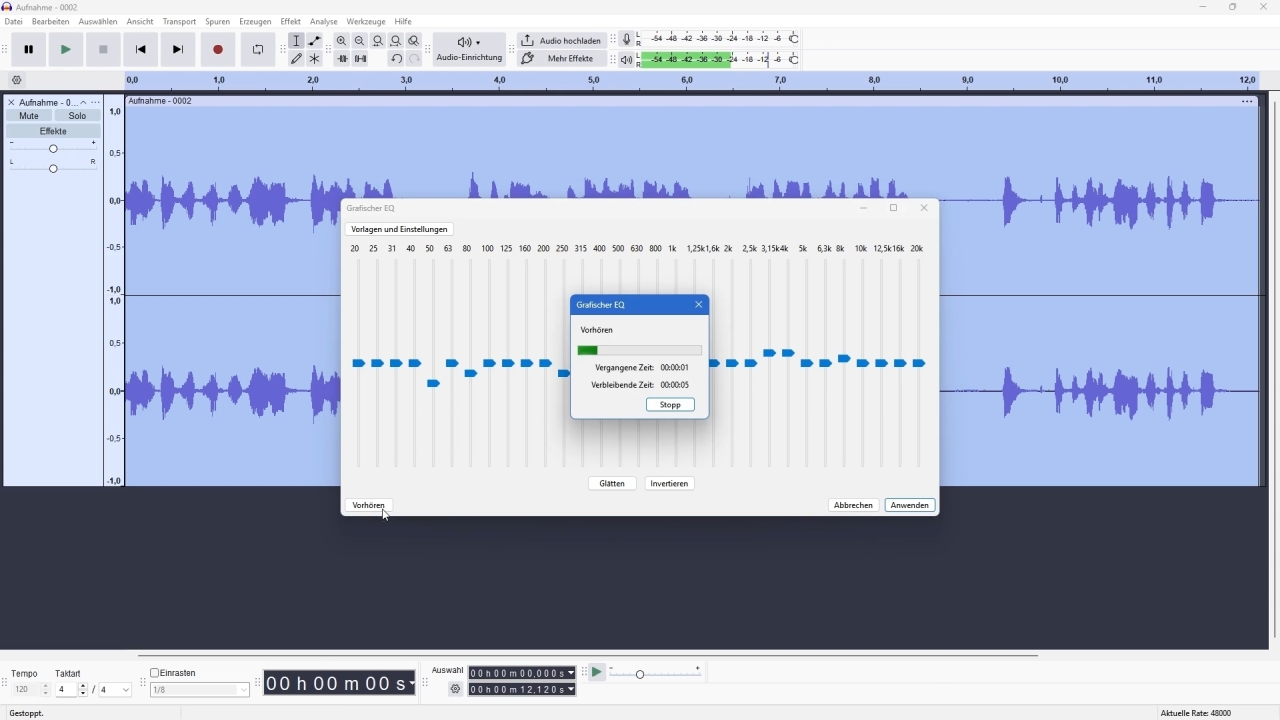Skip to the end of the project
The width and height of the screenshot is (1280, 720).
179,50
